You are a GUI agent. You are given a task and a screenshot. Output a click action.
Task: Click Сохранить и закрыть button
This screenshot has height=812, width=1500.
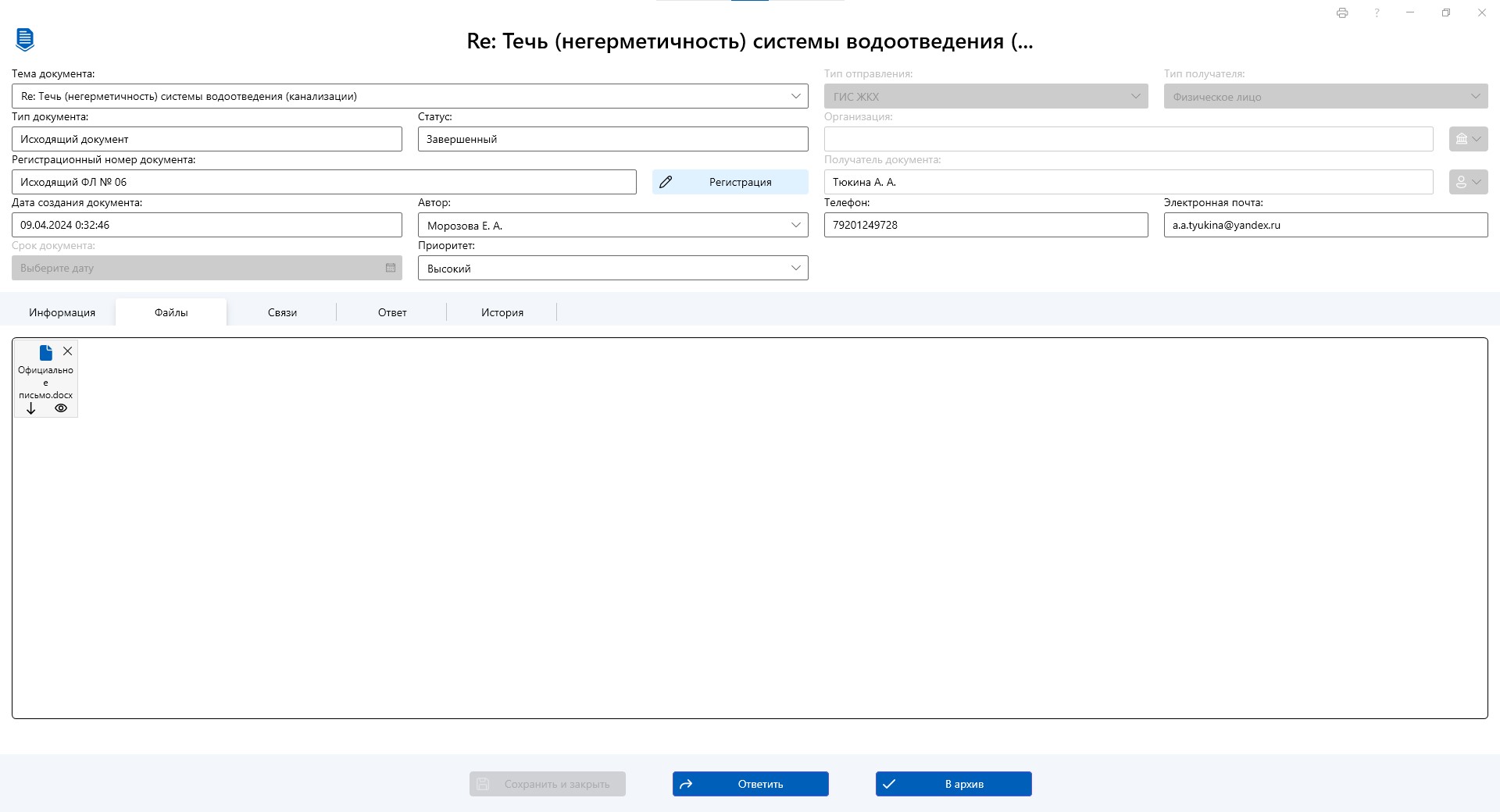pyautogui.click(x=548, y=784)
